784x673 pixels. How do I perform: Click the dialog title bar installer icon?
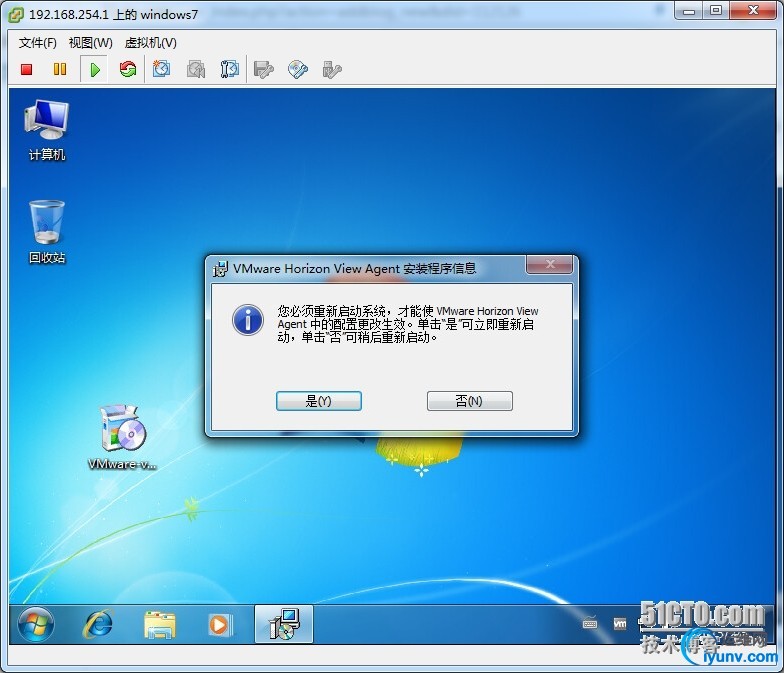pos(220,269)
